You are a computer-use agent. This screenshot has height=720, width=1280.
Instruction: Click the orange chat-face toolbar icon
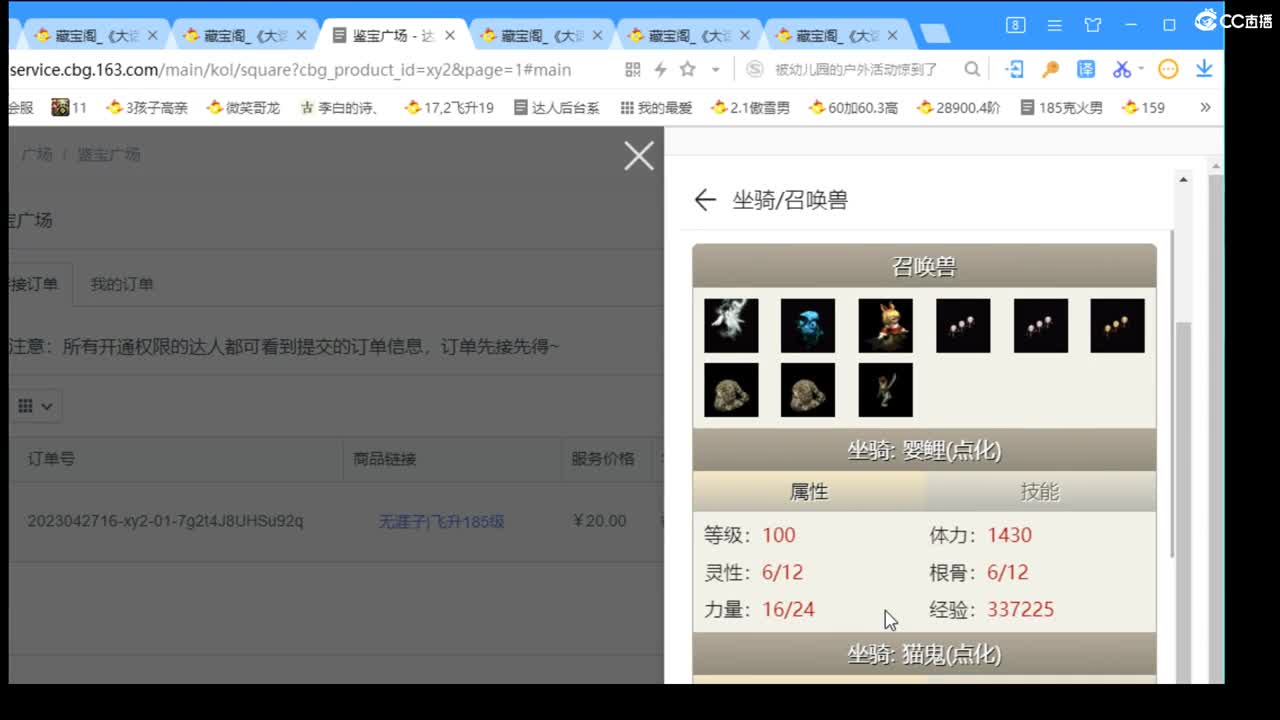click(1168, 69)
